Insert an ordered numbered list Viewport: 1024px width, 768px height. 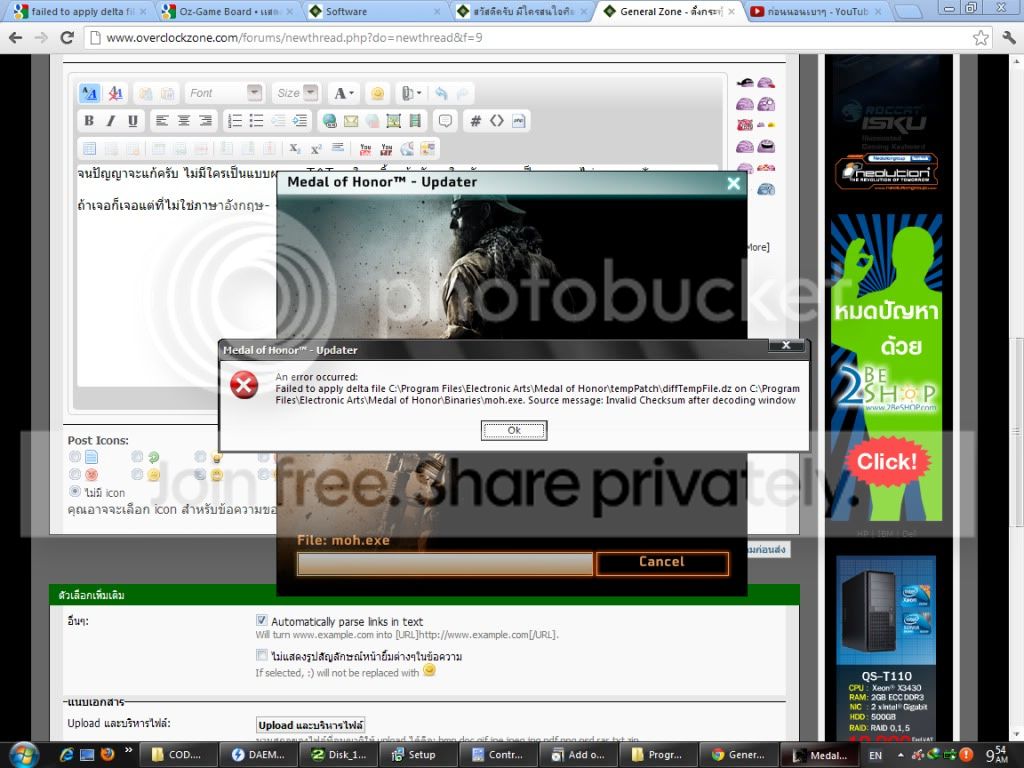[235, 121]
